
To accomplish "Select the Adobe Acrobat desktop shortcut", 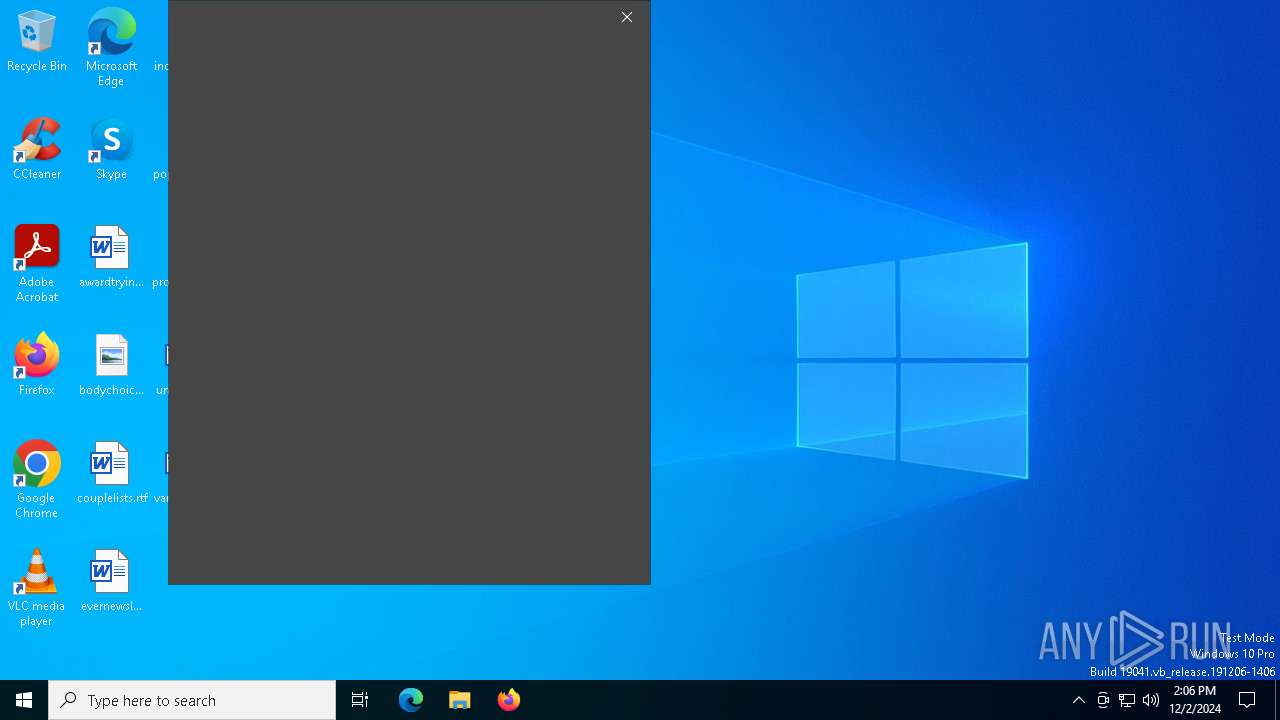I will (x=37, y=264).
